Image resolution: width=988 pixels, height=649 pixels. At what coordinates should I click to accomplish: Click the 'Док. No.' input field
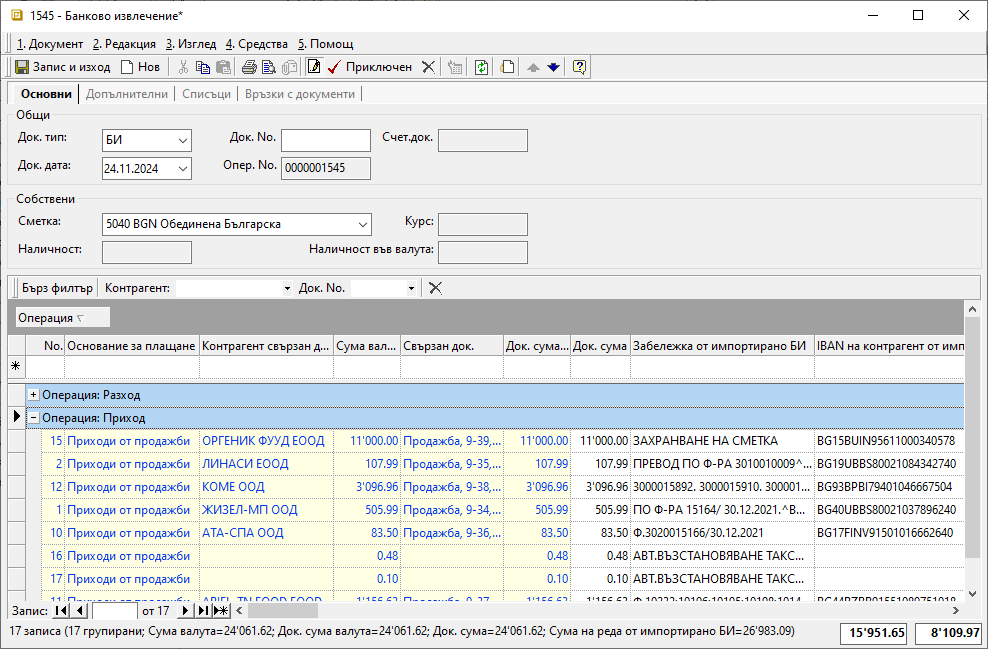tap(325, 140)
